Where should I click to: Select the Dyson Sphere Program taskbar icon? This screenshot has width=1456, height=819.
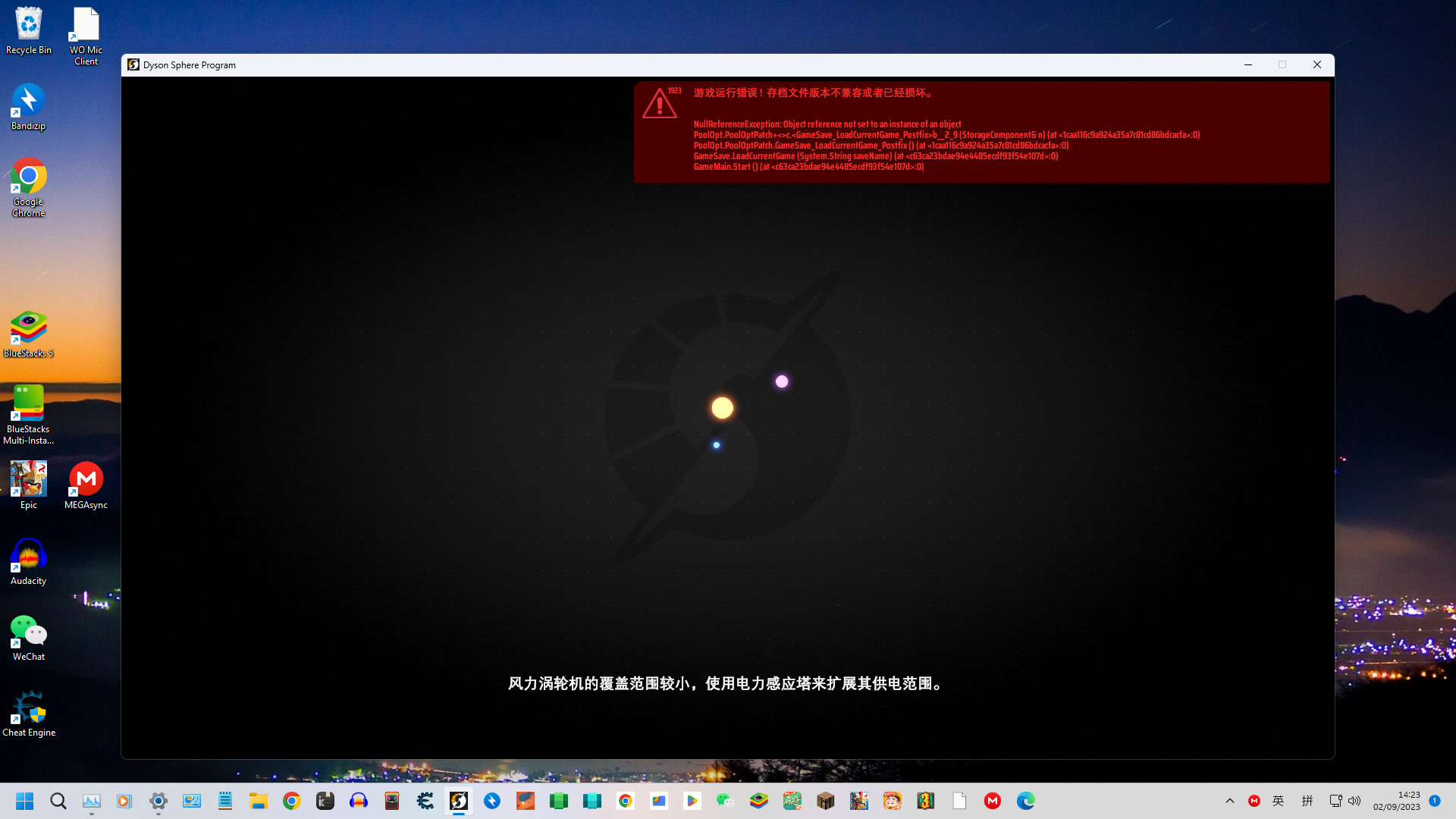(x=459, y=801)
